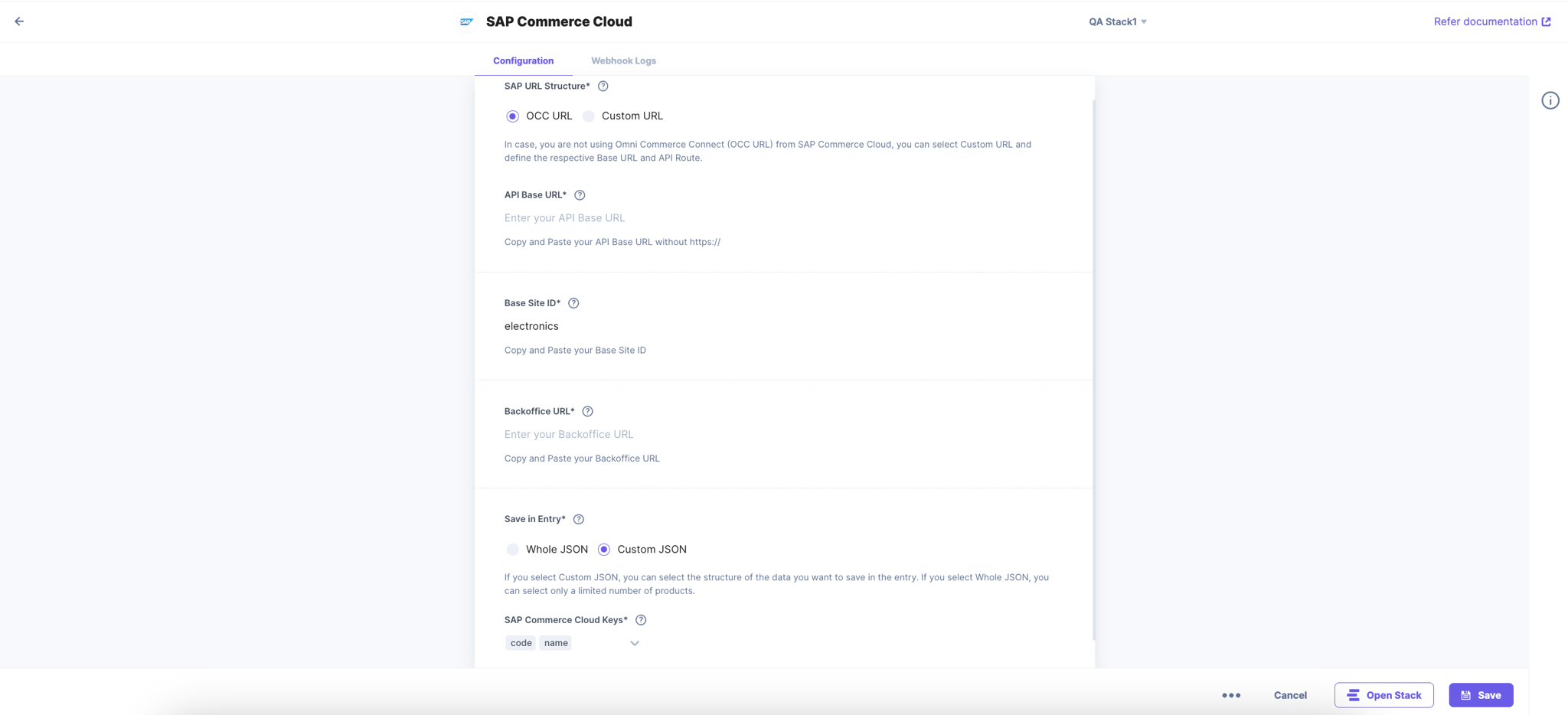1568x715 pixels.
Task: Focus the API Base URL input field
Action: pos(784,218)
